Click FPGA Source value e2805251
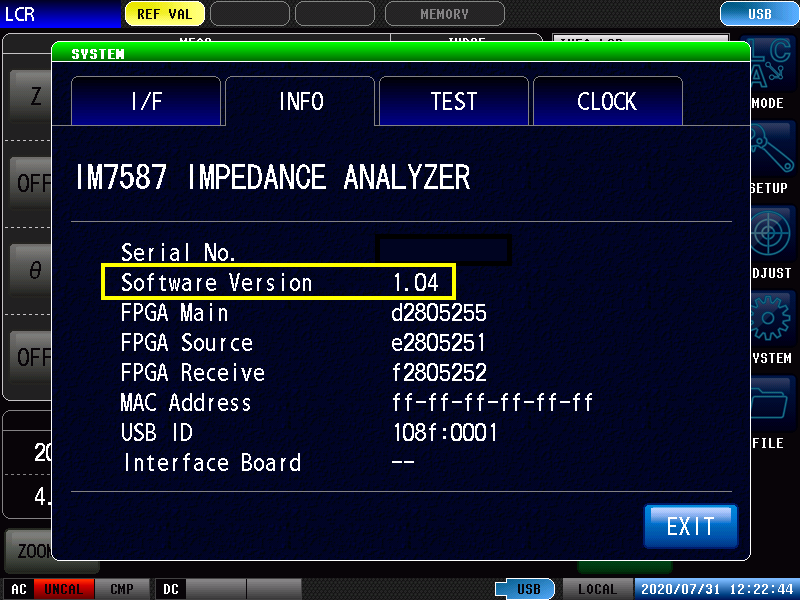 (x=438, y=342)
